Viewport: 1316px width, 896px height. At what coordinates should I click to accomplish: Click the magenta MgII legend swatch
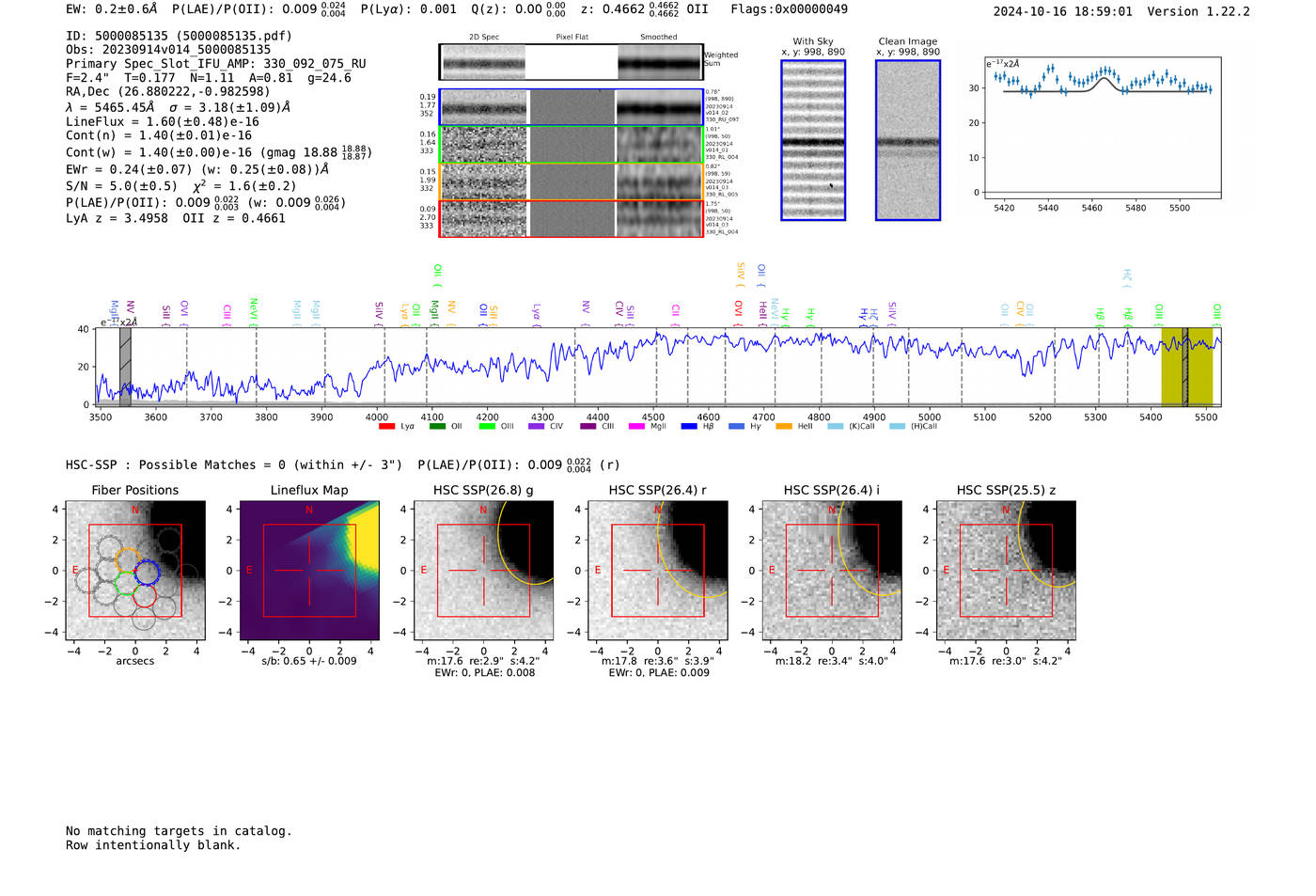[x=636, y=427]
